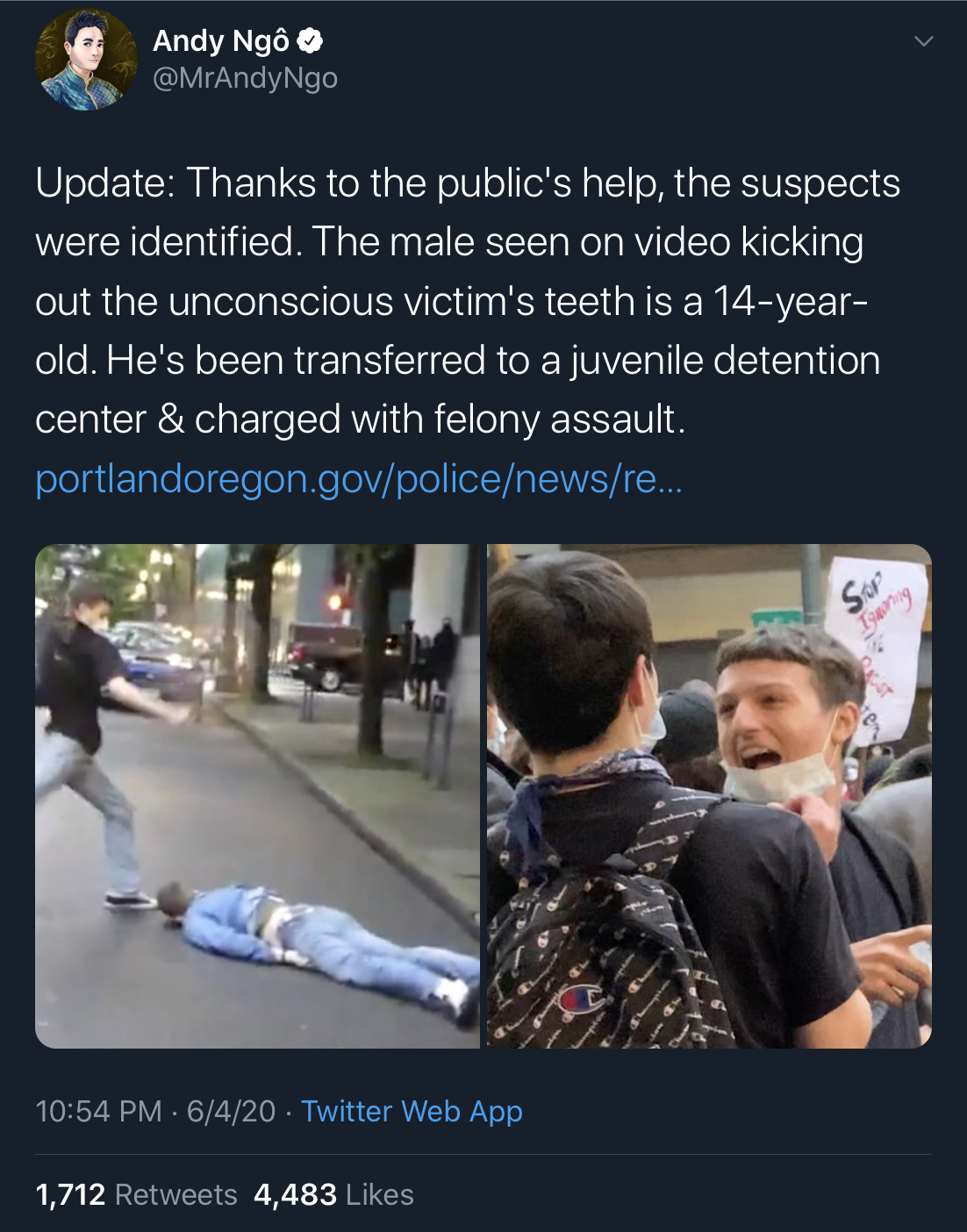Select the tweet body text starting Update
The height and width of the screenshot is (1232, 967).
(468, 301)
